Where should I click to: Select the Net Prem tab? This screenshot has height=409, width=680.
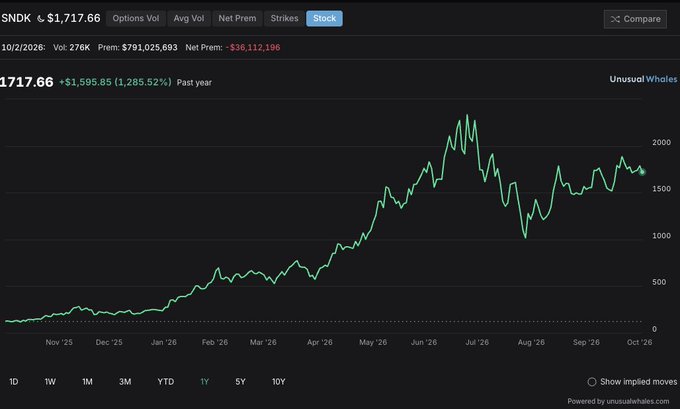[237, 19]
